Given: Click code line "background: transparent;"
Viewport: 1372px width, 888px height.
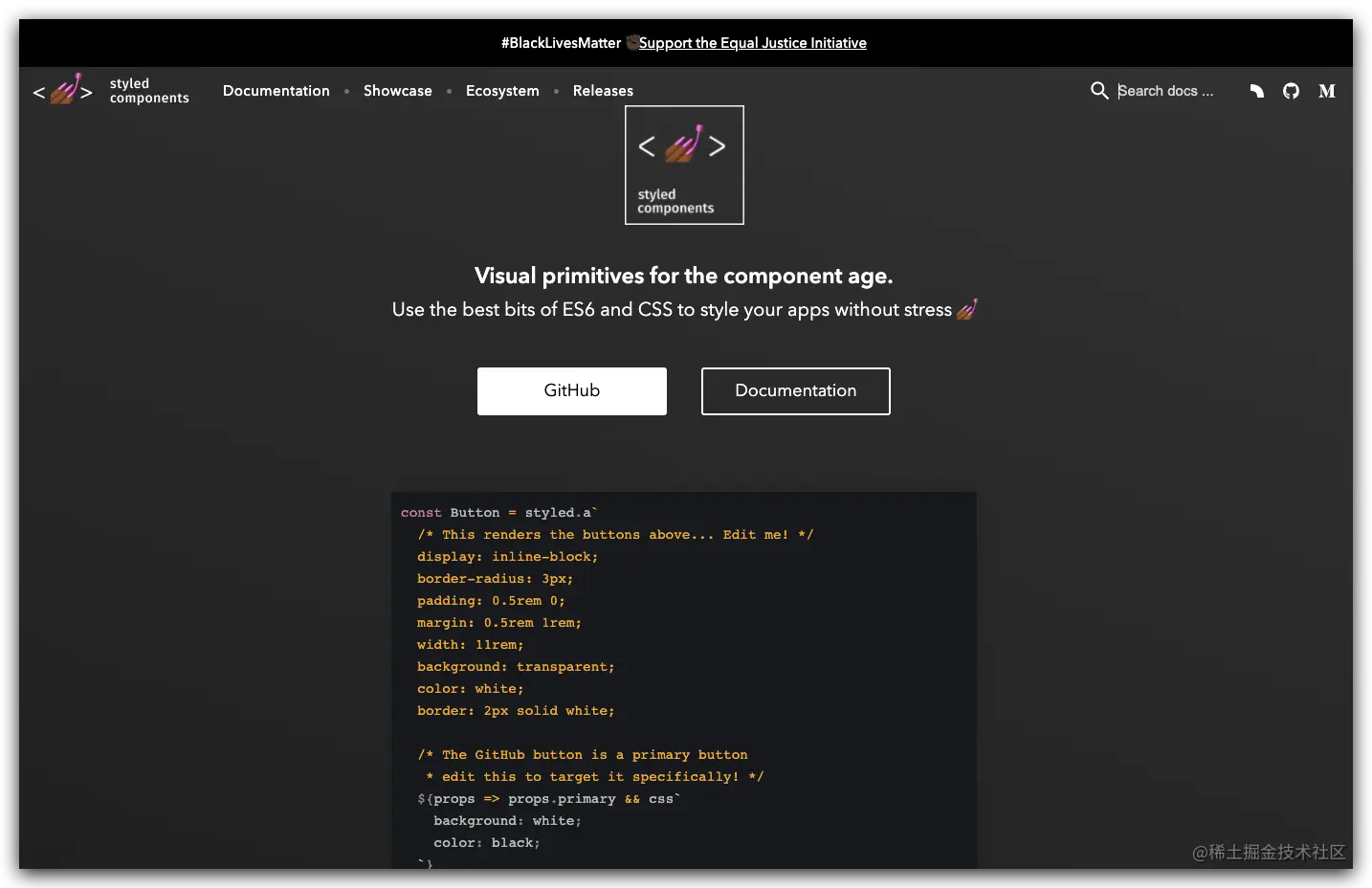Looking at the screenshot, I should (516, 667).
